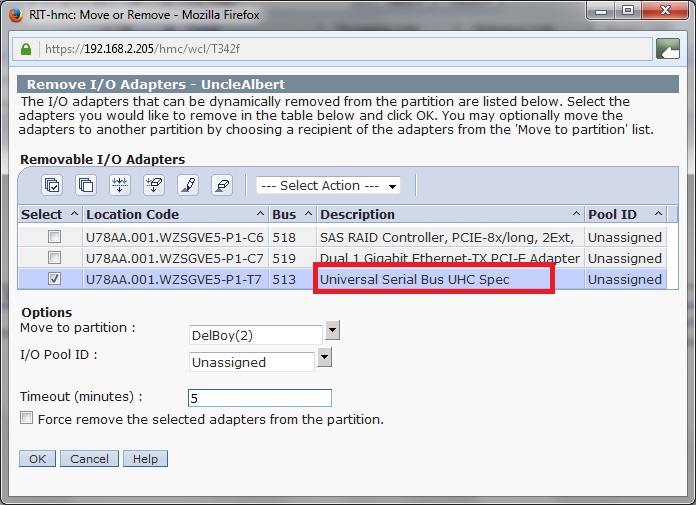Check the SAS RAID Controller adapter checkbox
This screenshot has width=696, height=505.
[55, 237]
